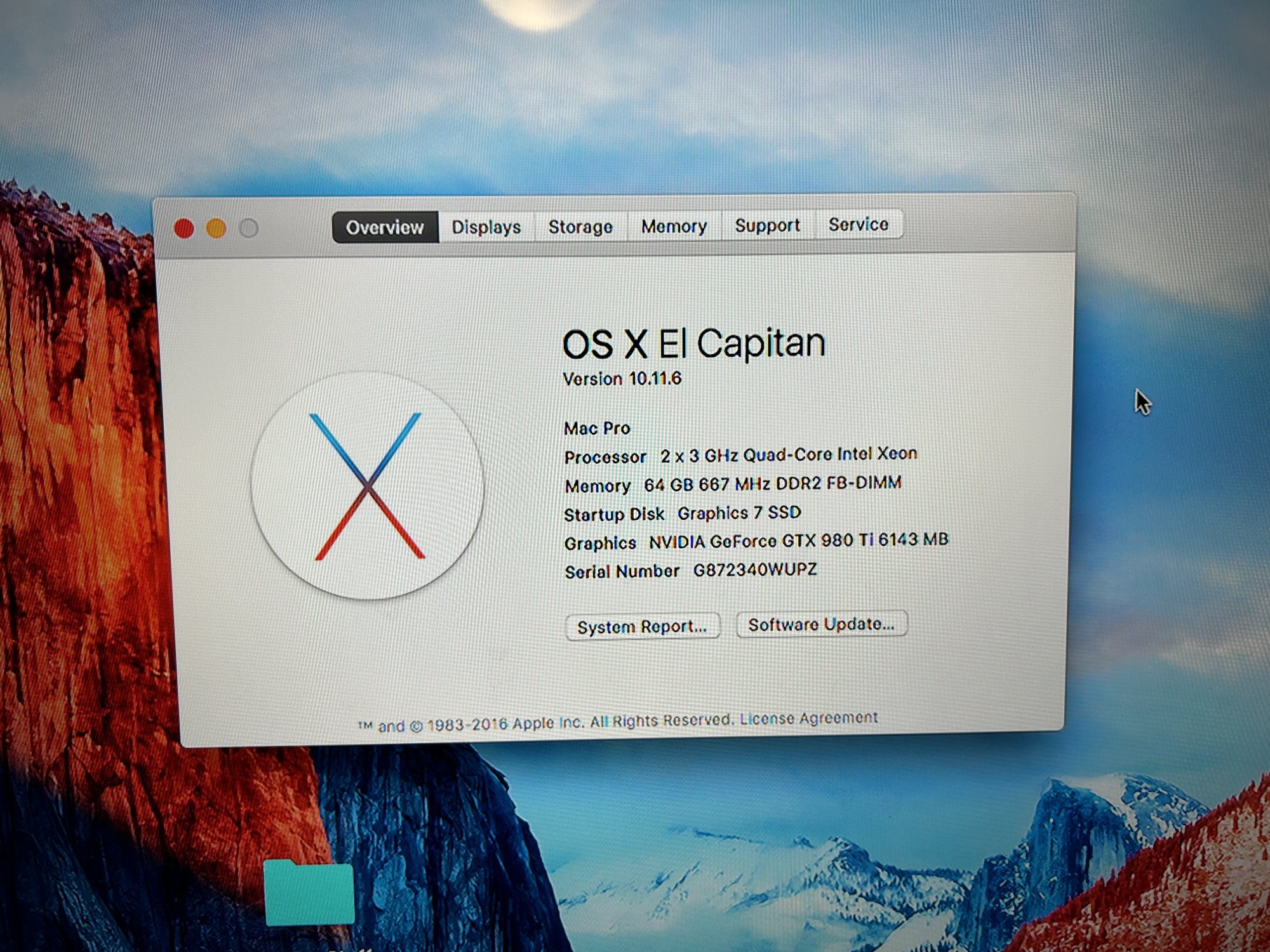Screen dimensions: 1270x952
Task: Go to the Service tab
Action: [858, 224]
